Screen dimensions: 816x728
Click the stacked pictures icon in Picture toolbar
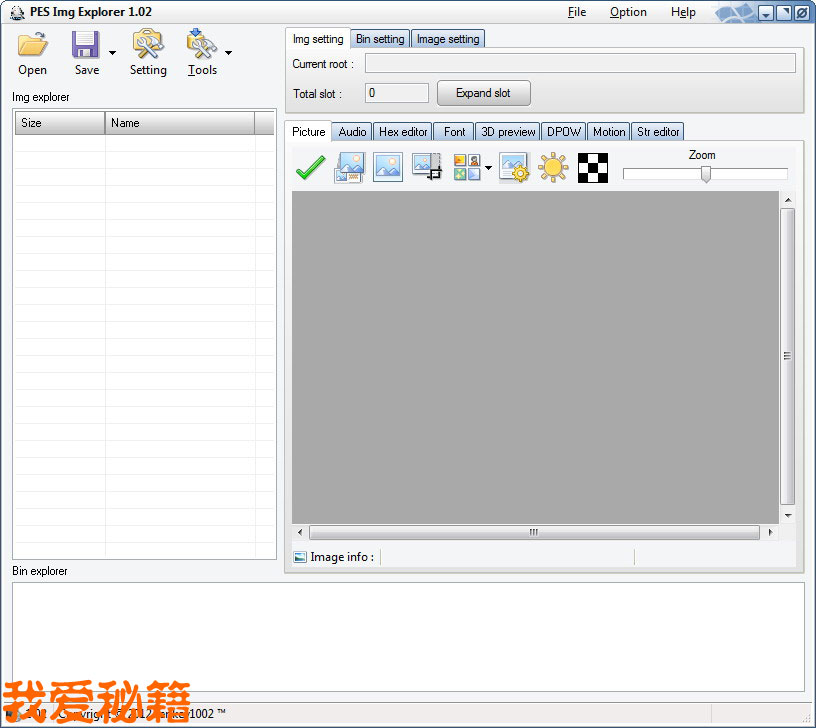coord(349,168)
